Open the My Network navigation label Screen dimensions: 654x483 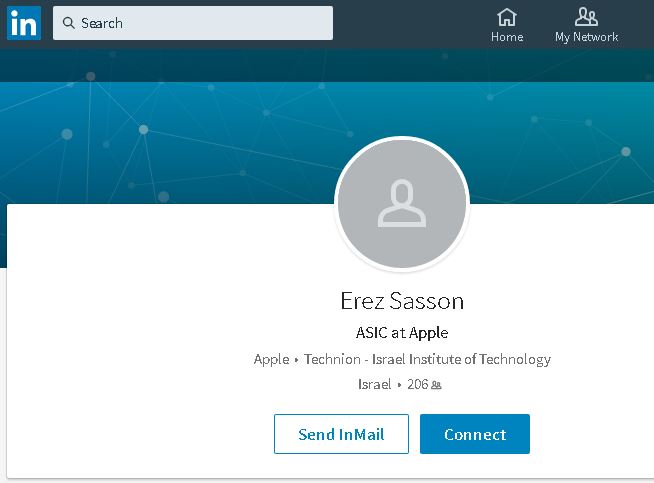[587, 37]
